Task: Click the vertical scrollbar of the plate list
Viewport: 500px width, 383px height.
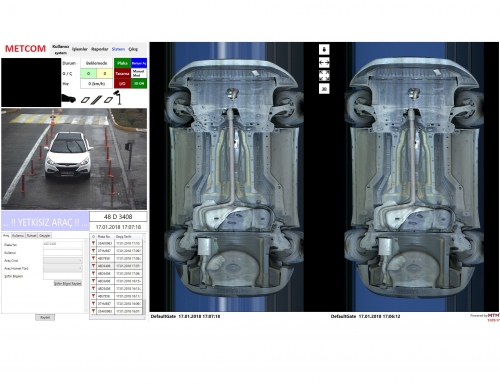Action: [x=144, y=276]
